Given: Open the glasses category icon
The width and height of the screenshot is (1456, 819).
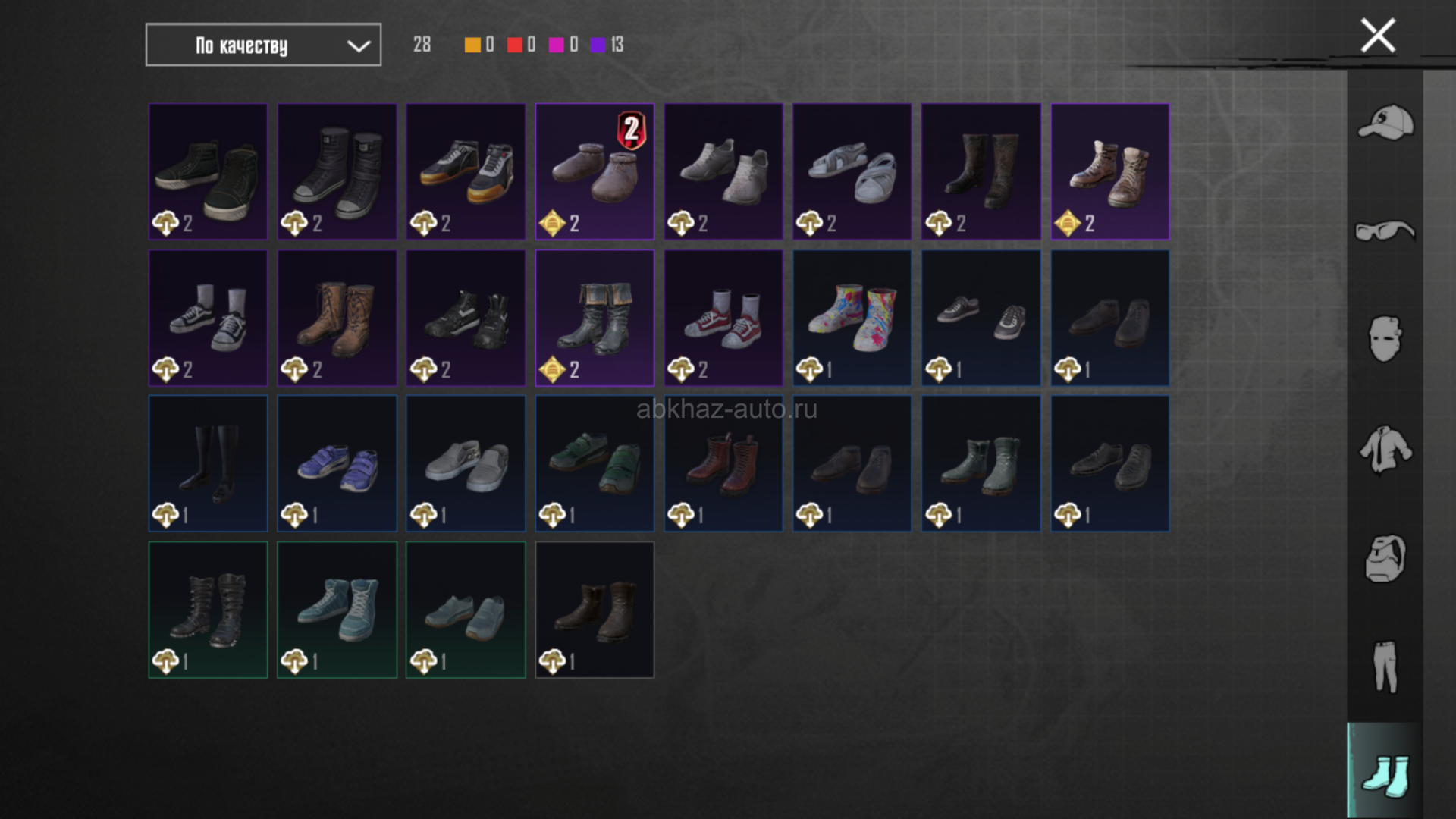Looking at the screenshot, I should point(1385,230).
